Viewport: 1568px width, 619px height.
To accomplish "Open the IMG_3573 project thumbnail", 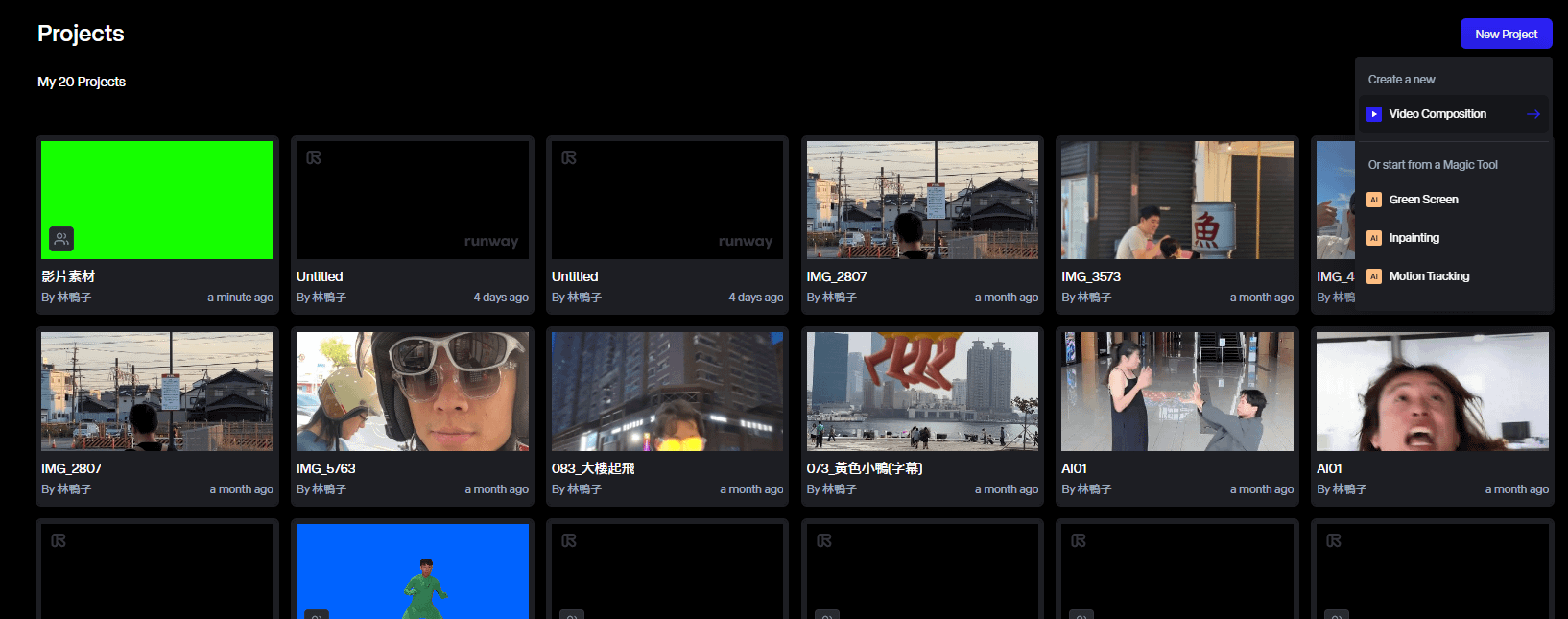I will (1176, 200).
